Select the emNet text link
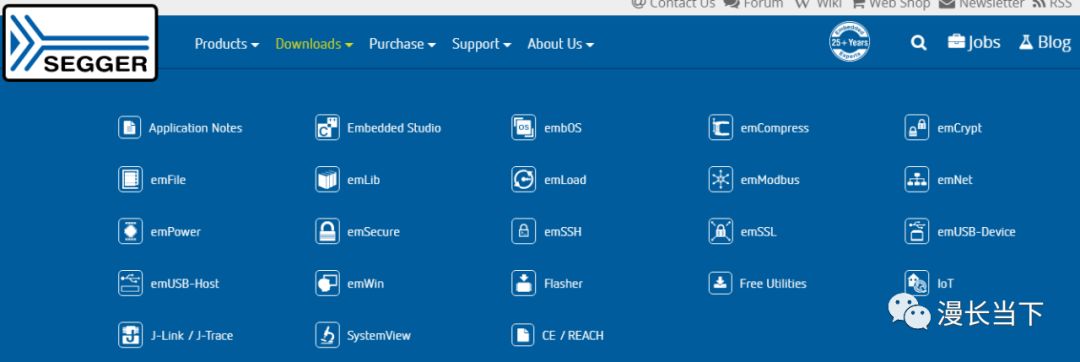Screen dimensions: 1080x362 point(955,180)
